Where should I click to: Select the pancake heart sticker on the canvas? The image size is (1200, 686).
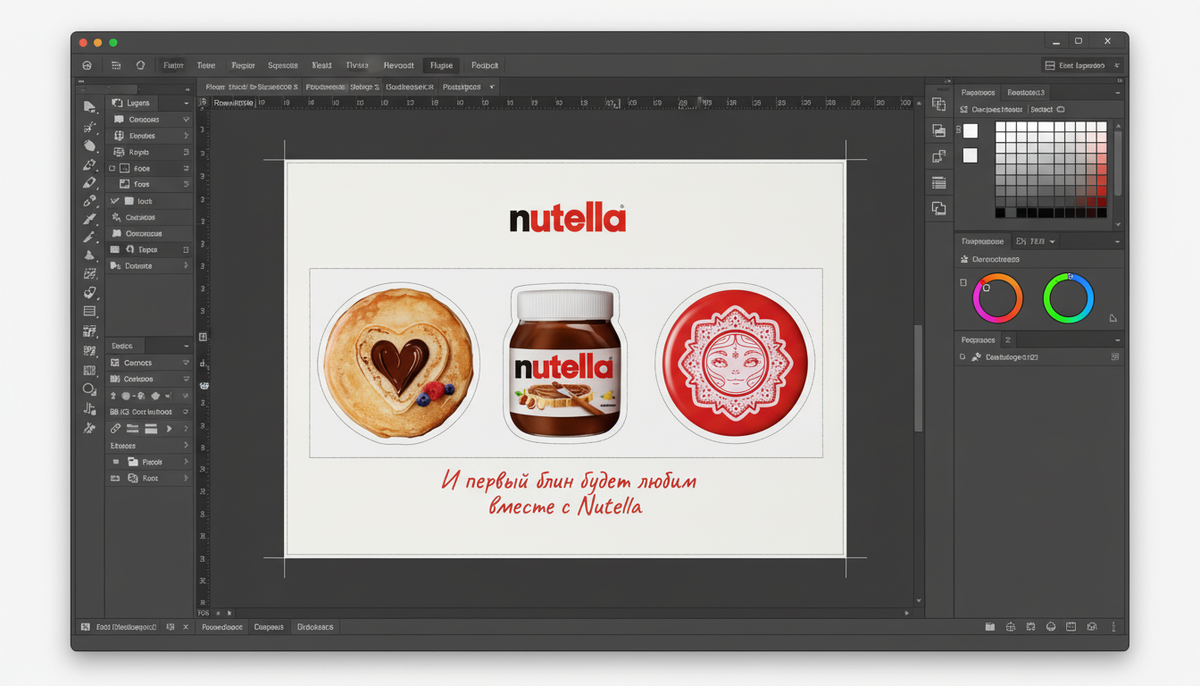point(398,361)
